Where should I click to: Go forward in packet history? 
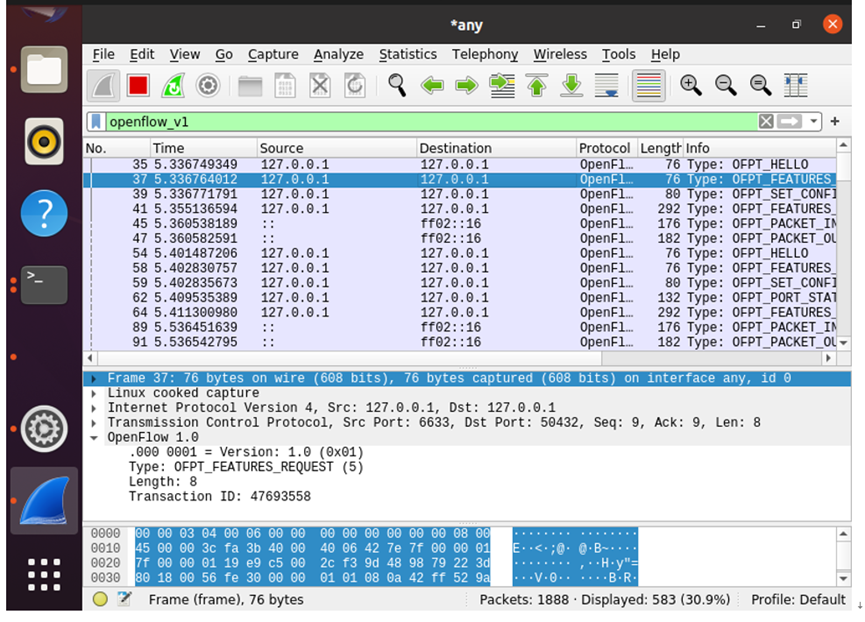coord(467,85)
